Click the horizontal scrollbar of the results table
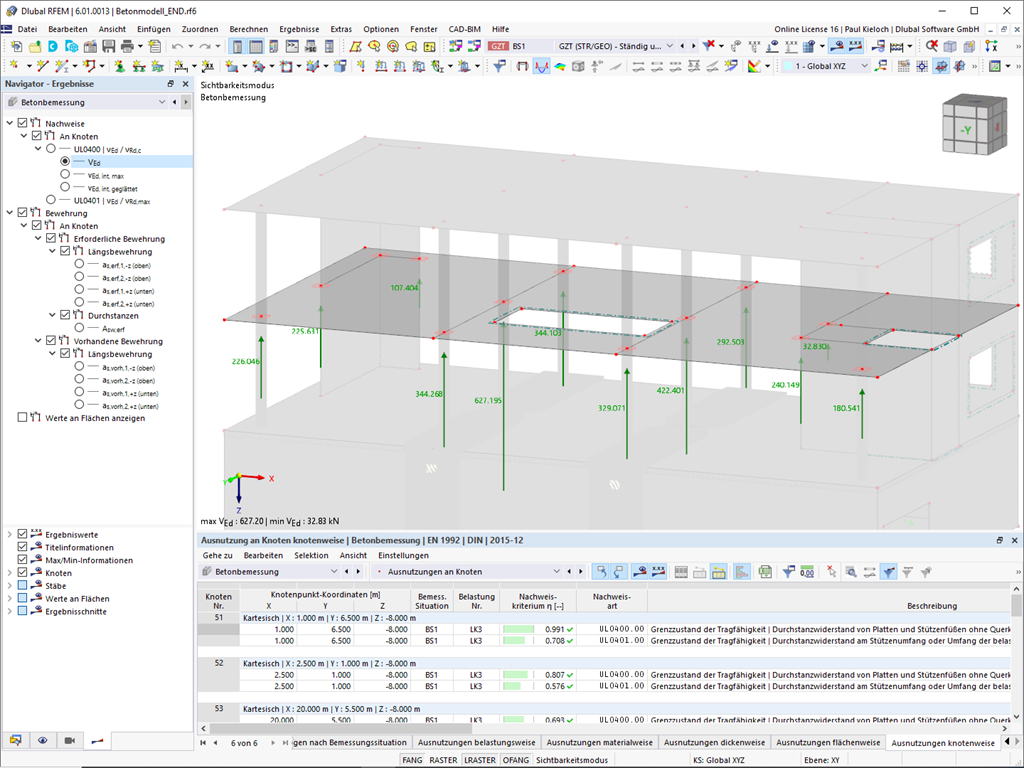Viewport: 1024px width, 768px height. (x=340, y=728)
